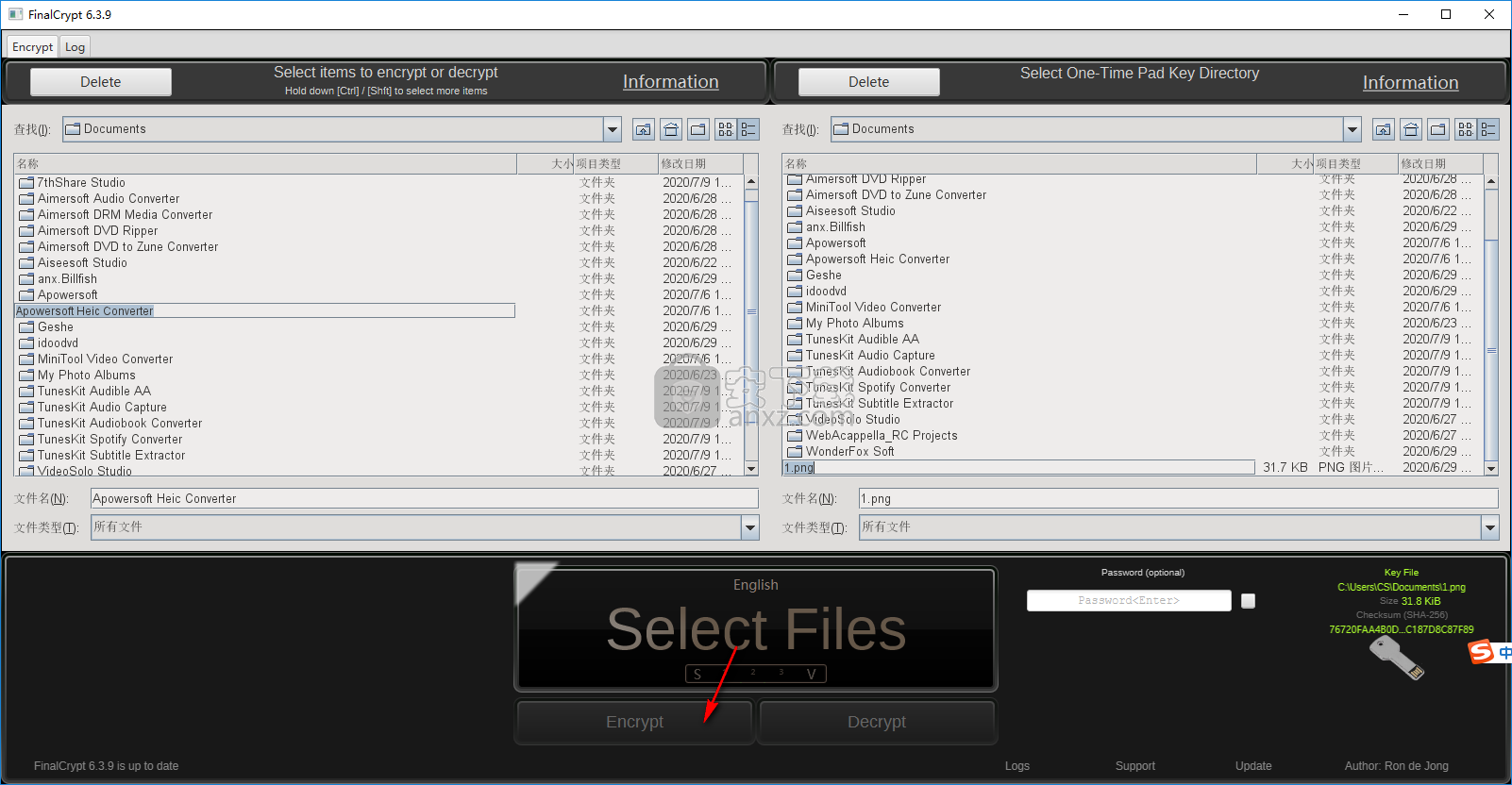Open left Information link
1512x785 pixels.
tap(671, 82)
